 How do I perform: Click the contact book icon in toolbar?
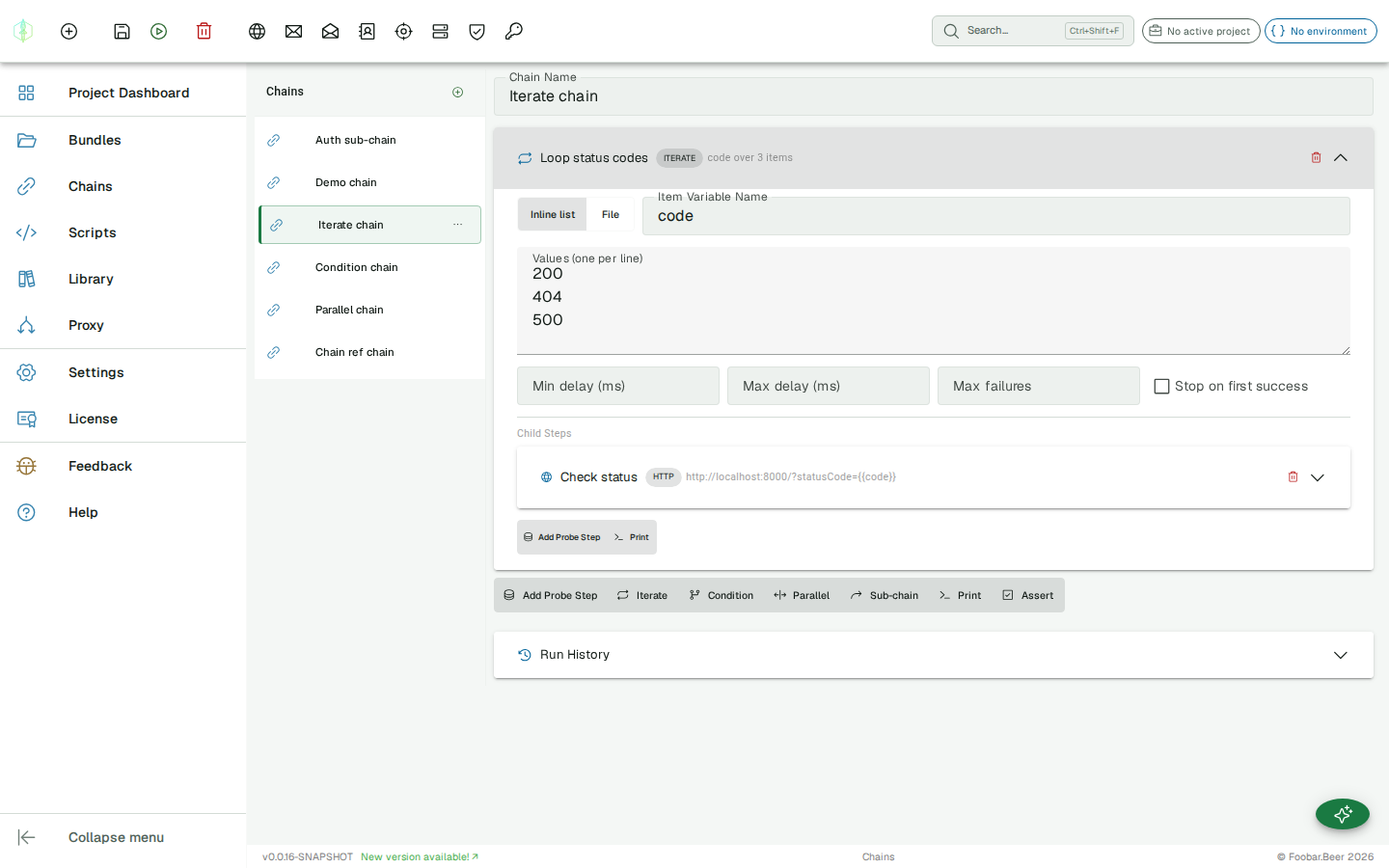[x=367, y=31]
